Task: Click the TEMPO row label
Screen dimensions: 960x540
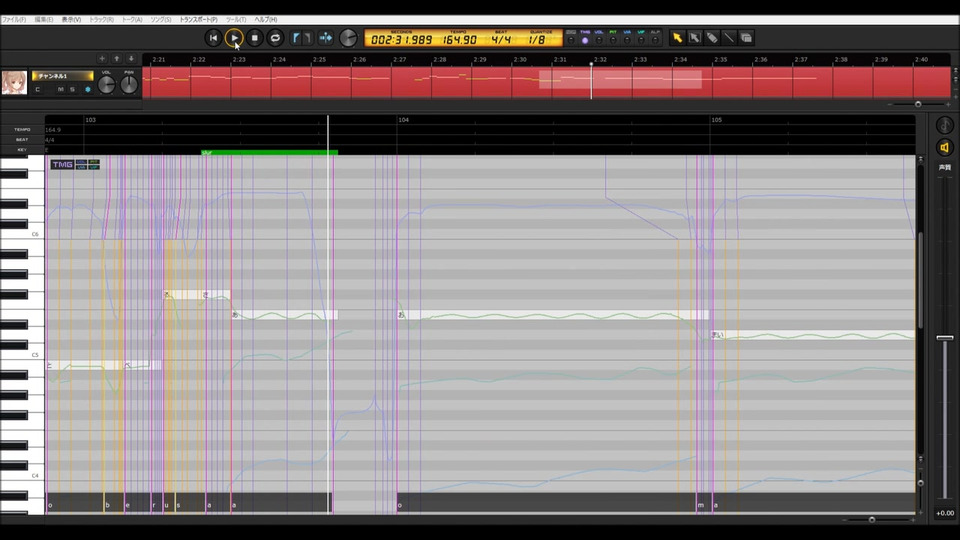Action: click(x=22, y=130)
